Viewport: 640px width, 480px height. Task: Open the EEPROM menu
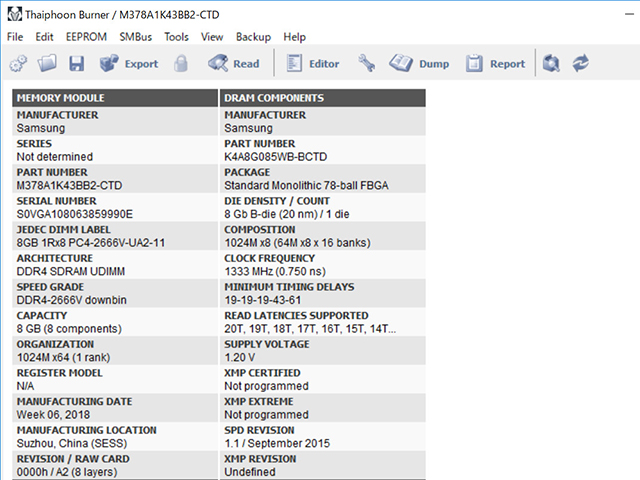click(86, 37)
